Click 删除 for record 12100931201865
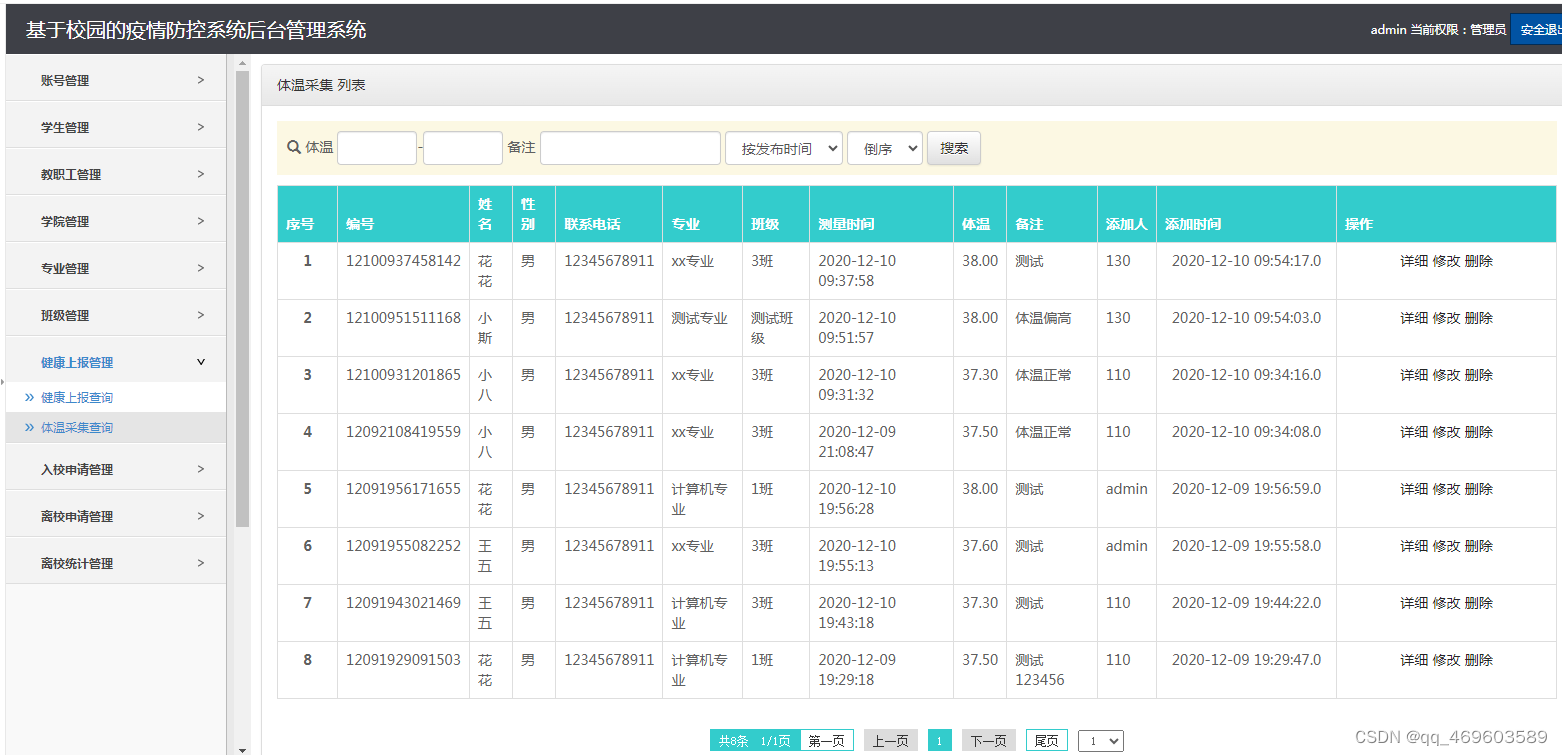This screenshot has height=755, width=1562. pyautogui.click(x=1479, y=375)
